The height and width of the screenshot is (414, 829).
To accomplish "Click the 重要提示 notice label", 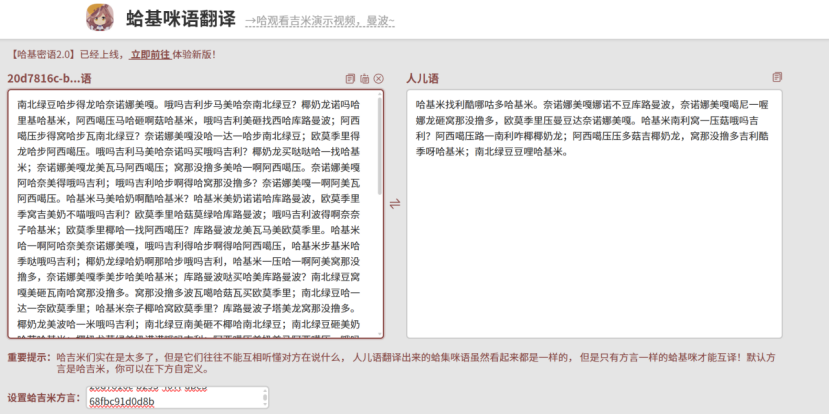I will 28,356.
